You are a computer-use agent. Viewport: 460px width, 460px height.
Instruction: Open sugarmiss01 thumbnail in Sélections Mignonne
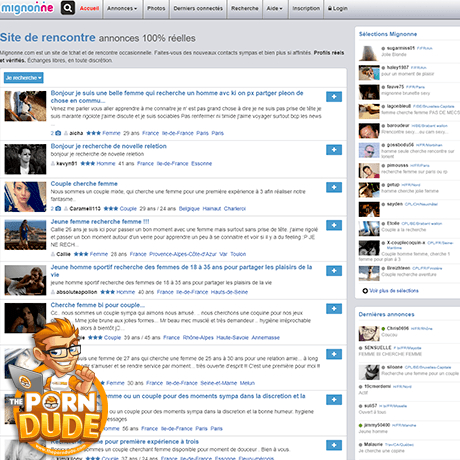(x=369, y=53)
